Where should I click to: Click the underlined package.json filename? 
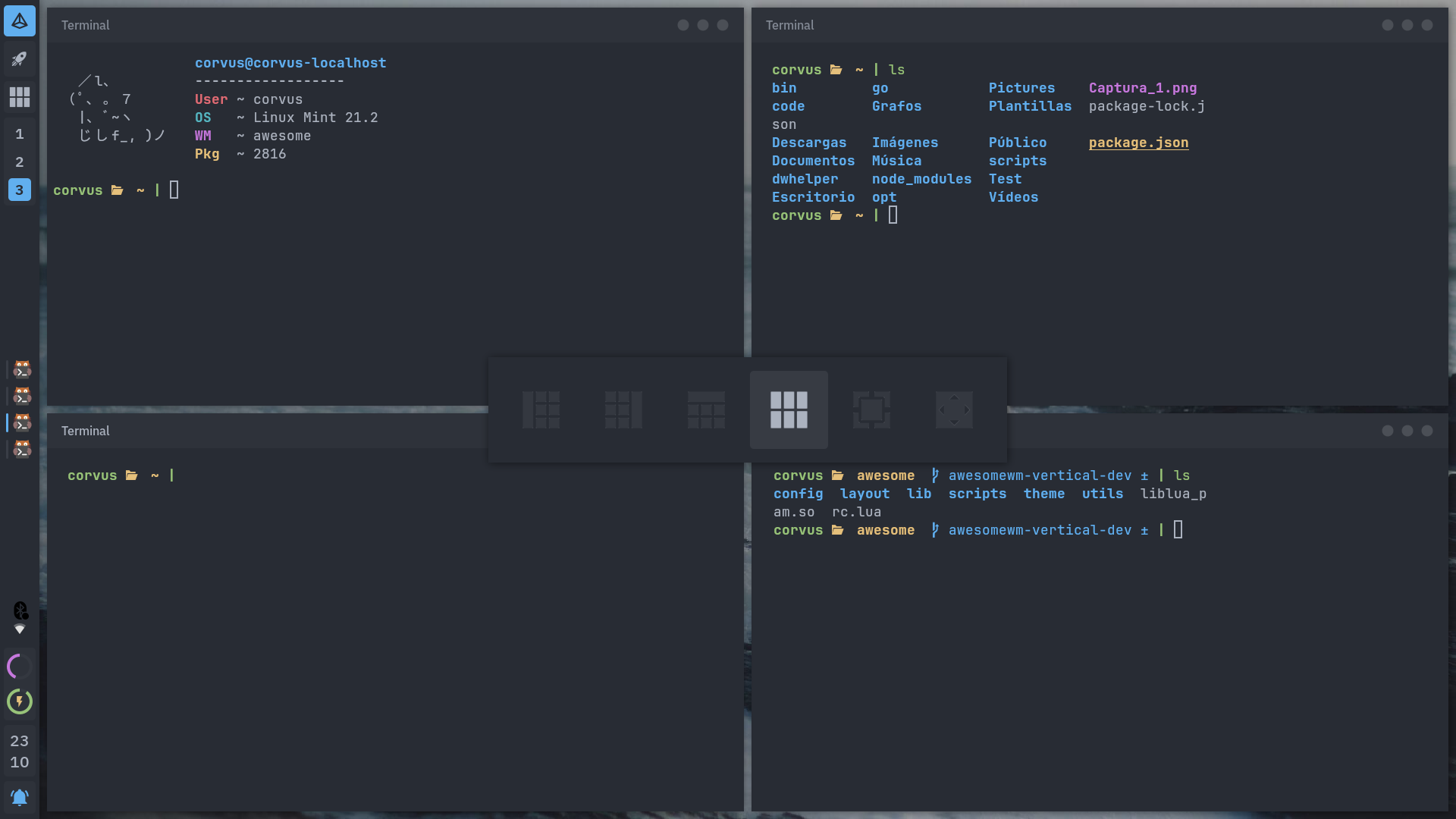(1138, 143)
